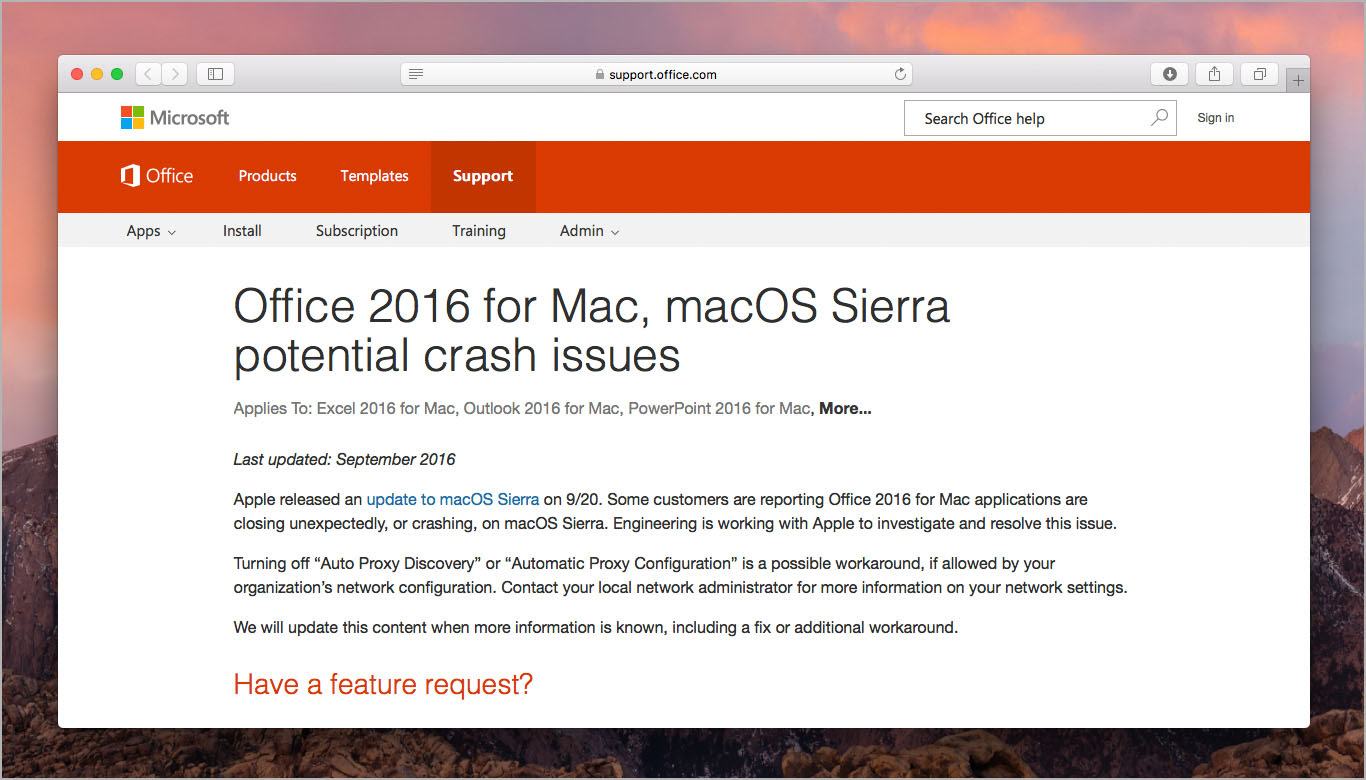Click the page title about crash issues
This screenshot has width=1366, height=780.
pyautogui.click(x=591, y=330)
